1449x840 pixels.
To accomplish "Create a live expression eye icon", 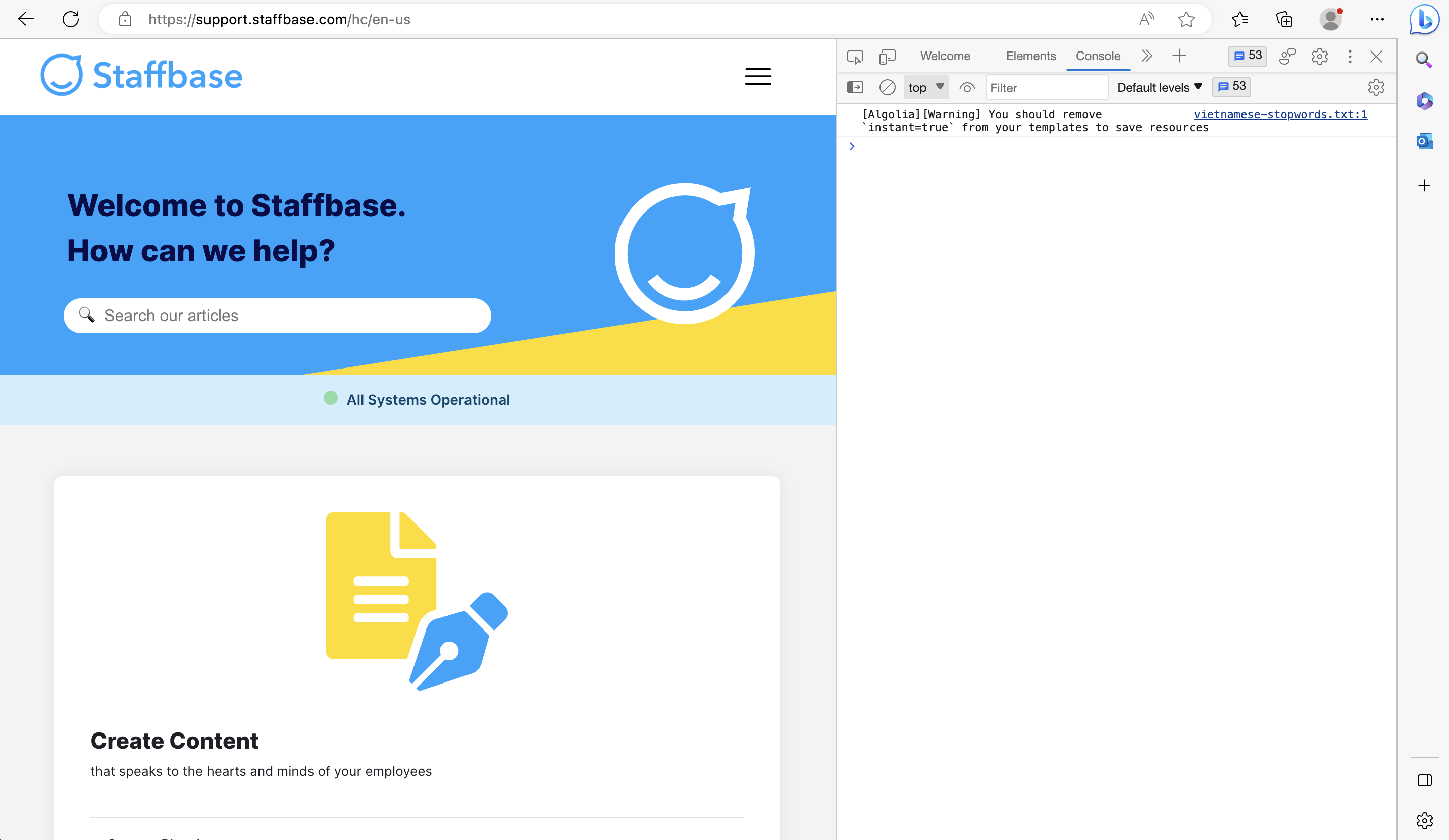I will (x=967, y=87).
